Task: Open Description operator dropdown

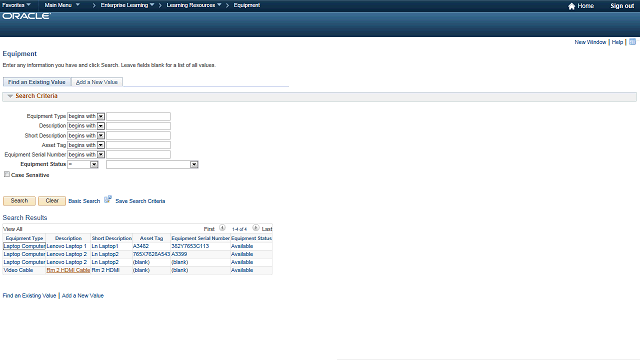Action: (101, 126)
